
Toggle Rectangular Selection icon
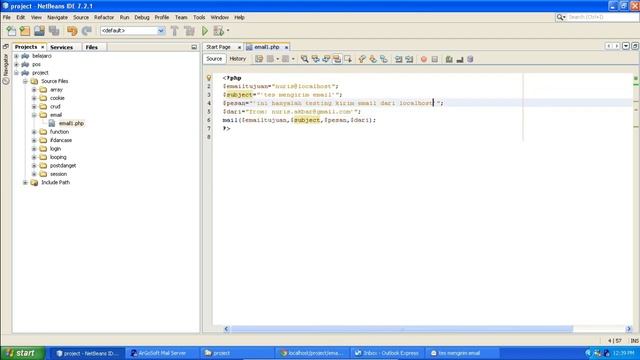[x=348, y=59]
